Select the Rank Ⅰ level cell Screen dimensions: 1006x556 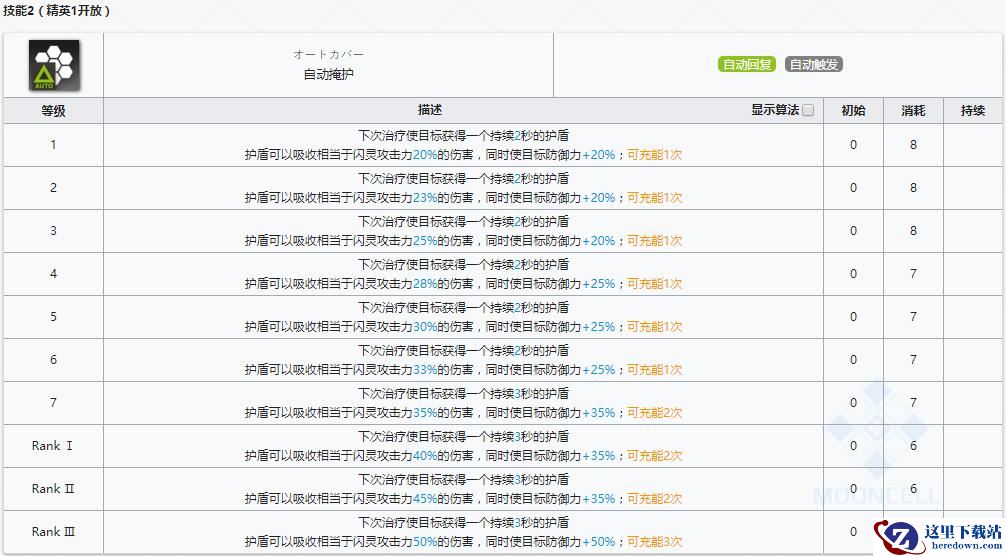53,446
